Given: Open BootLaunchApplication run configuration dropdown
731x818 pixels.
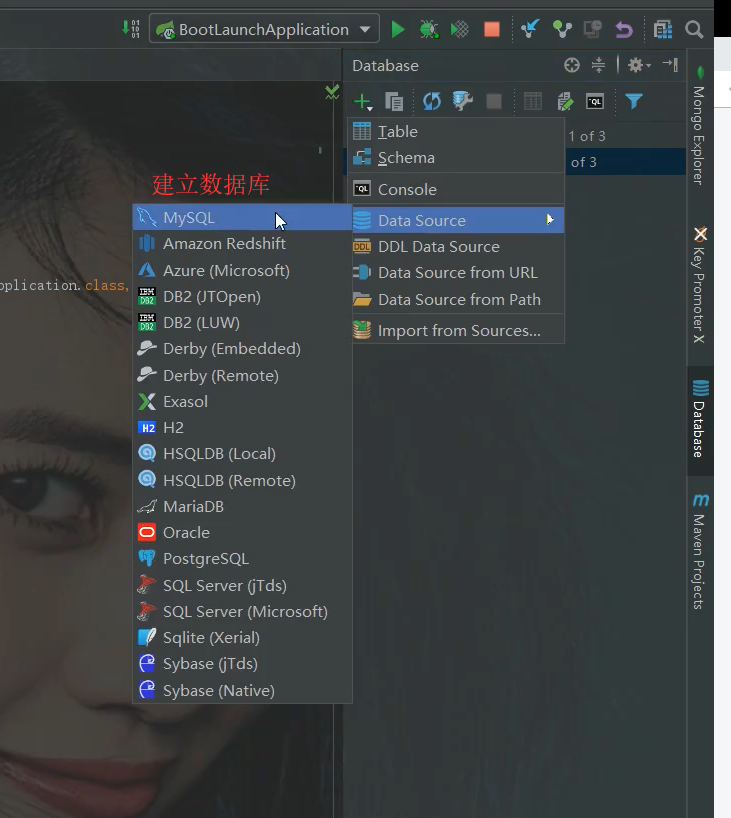Looking at the screenshot, I should click(264, 29).
